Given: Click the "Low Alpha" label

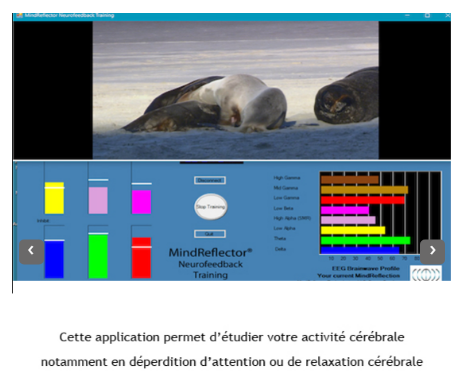Looking at the screenshot, I should (284, 228).
